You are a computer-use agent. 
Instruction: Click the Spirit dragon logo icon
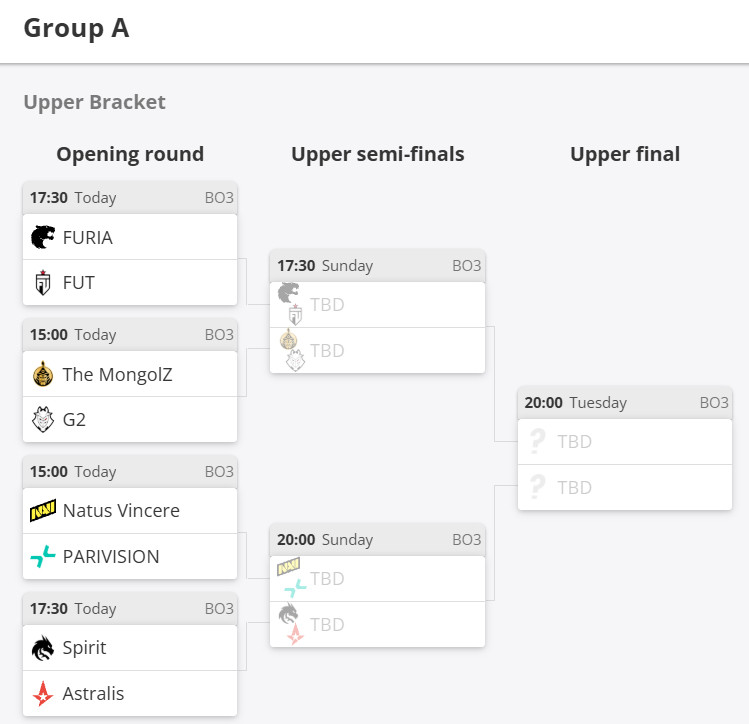(x=43, y=648)
